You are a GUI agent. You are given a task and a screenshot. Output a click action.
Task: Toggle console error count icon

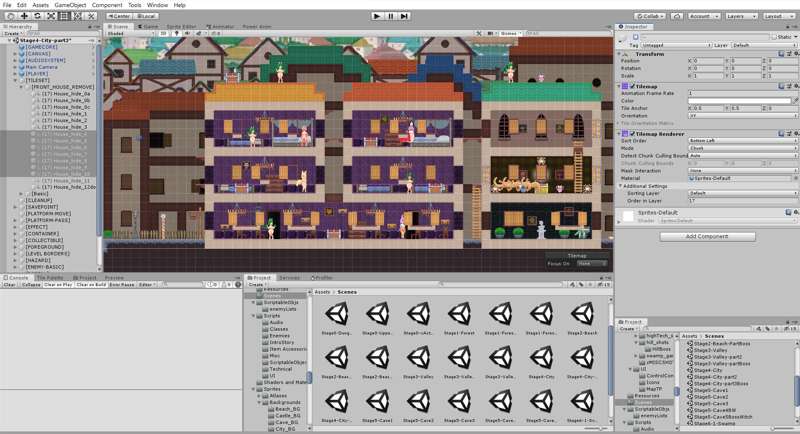(238, 285)
